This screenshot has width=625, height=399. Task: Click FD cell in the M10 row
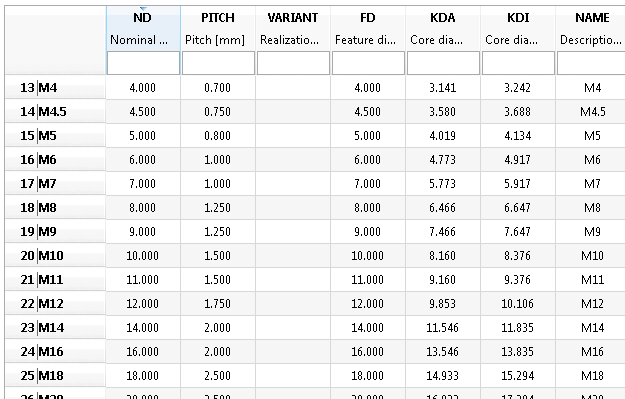(x=368, y=256)
